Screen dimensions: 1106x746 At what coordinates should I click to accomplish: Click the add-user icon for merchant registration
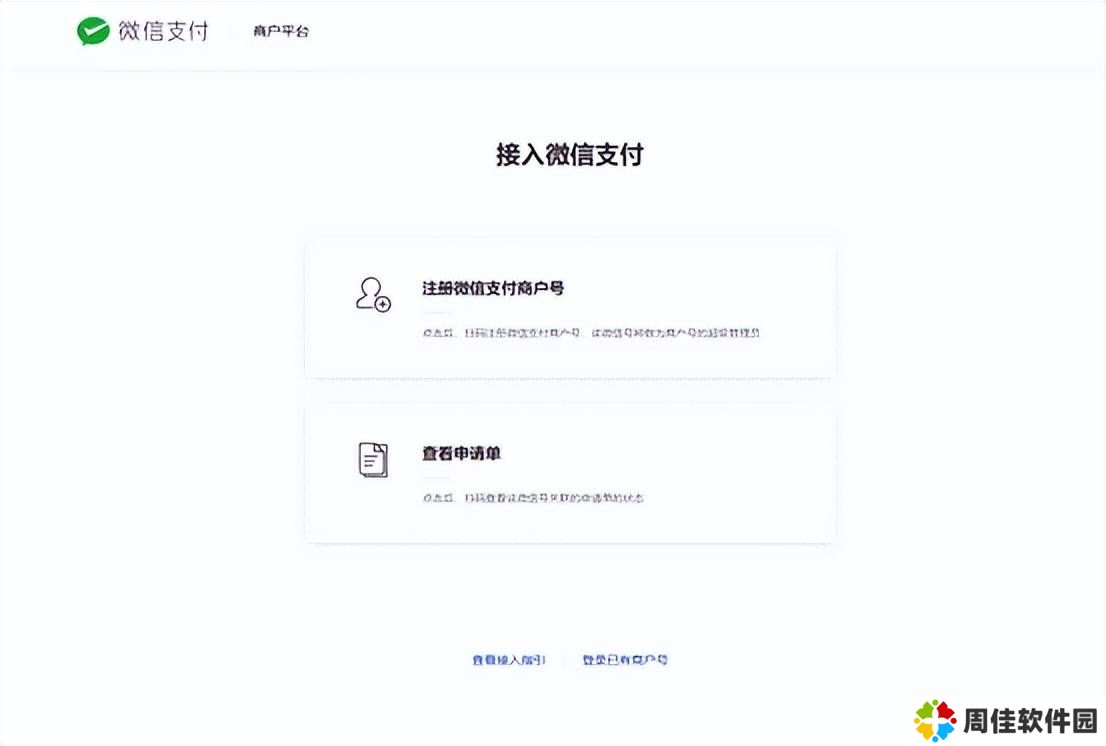pyautogui.click(x=373, y=295)
